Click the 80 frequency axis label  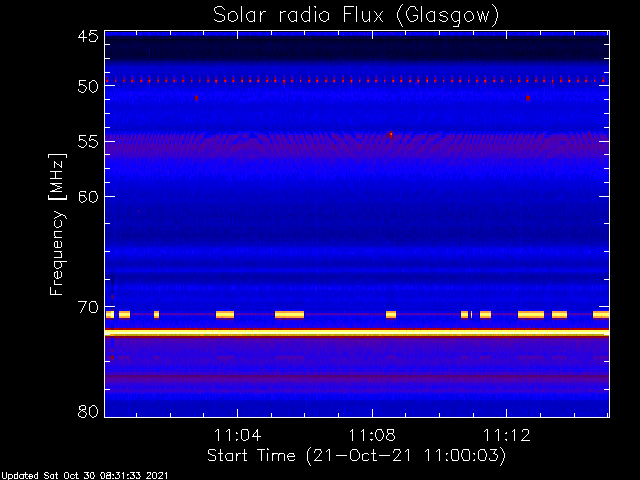(88, 411)
